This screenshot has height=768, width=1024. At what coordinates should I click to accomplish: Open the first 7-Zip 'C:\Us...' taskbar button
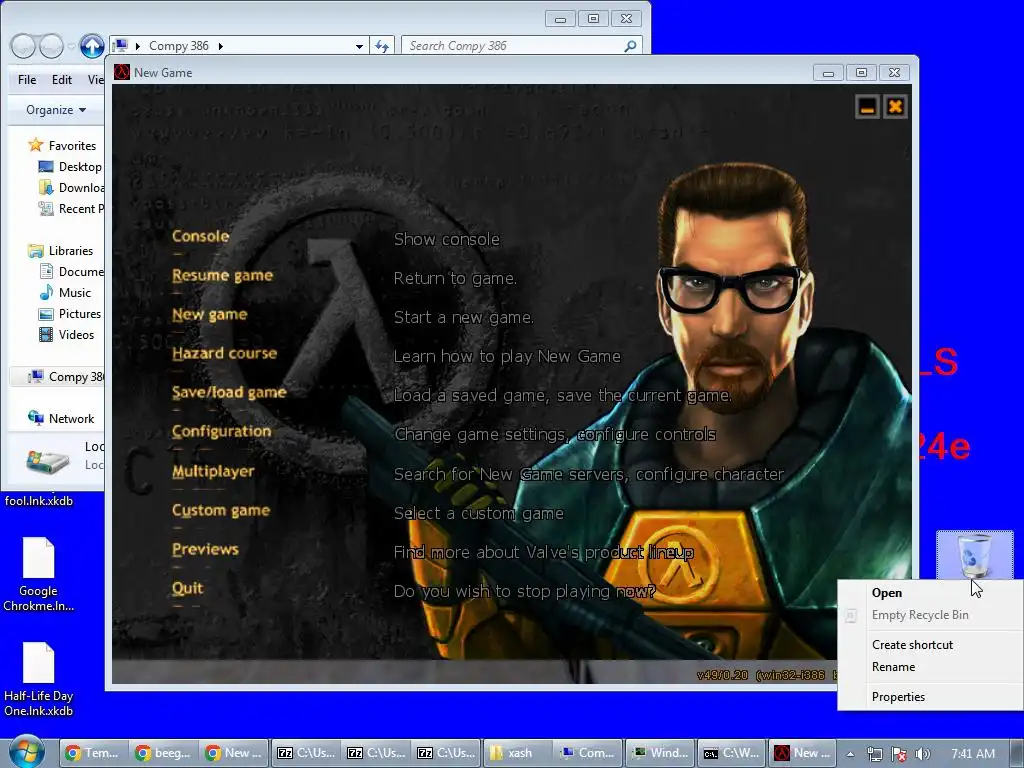306,753
